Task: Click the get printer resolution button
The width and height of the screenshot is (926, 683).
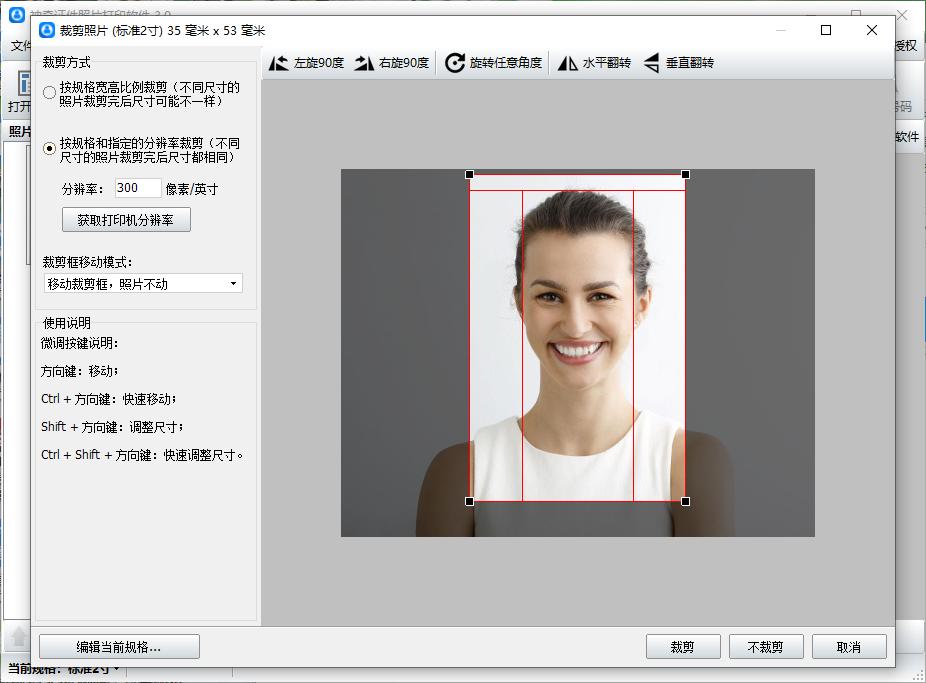Action: coord(126,220)
